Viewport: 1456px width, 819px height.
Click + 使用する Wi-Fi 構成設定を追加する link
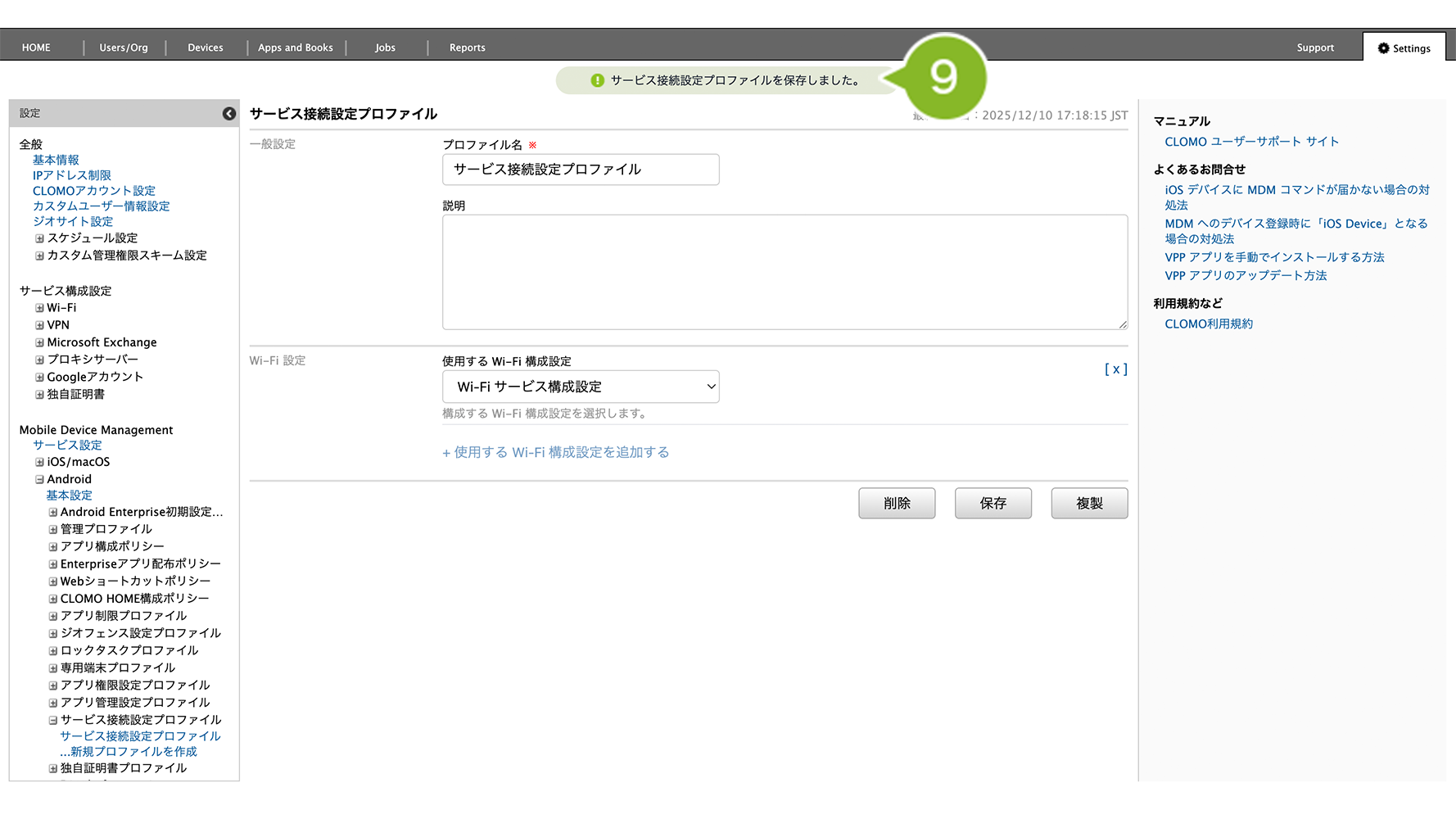(x=556, y=452)
